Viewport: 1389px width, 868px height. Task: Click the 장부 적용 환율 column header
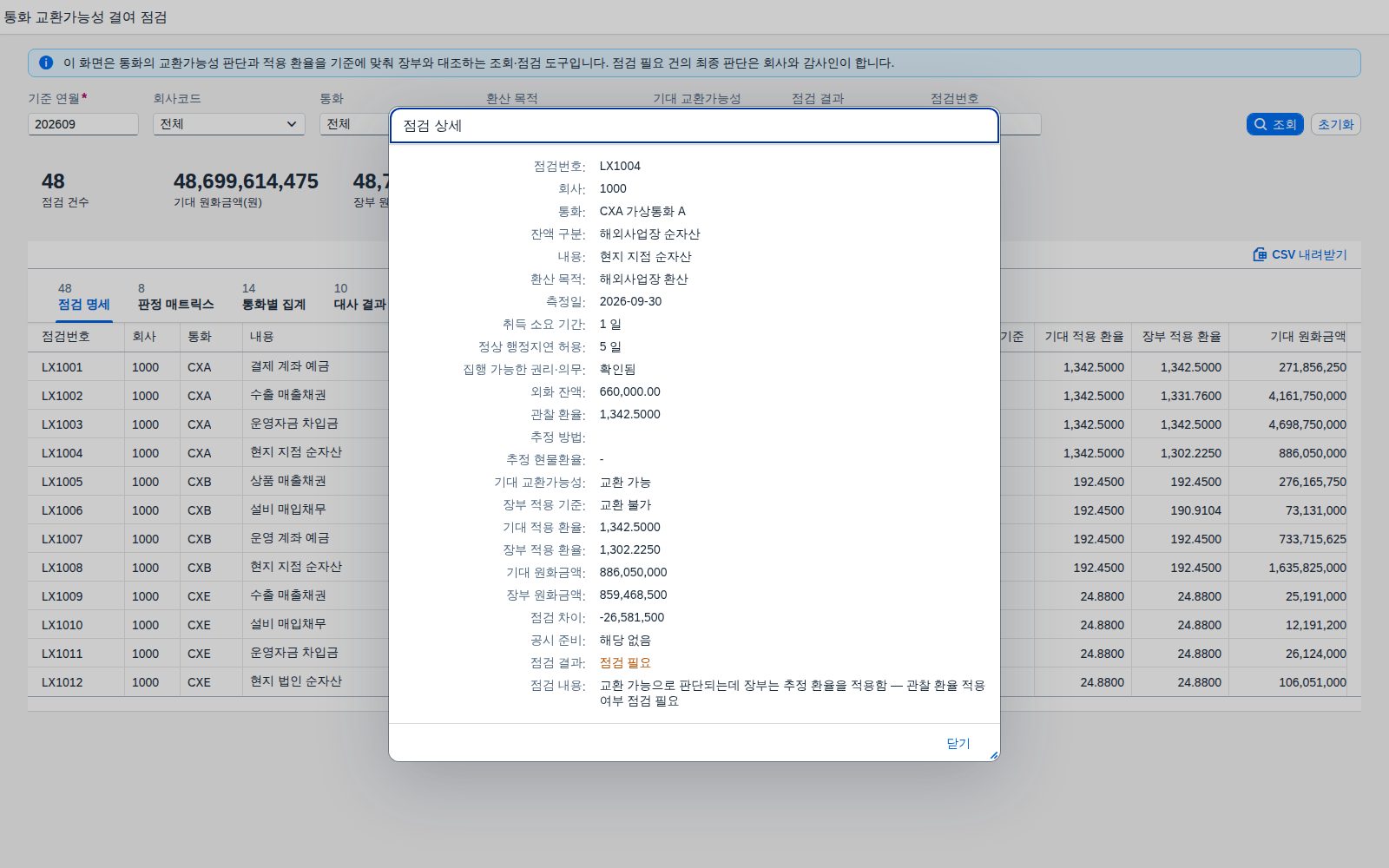point(1181,336)
